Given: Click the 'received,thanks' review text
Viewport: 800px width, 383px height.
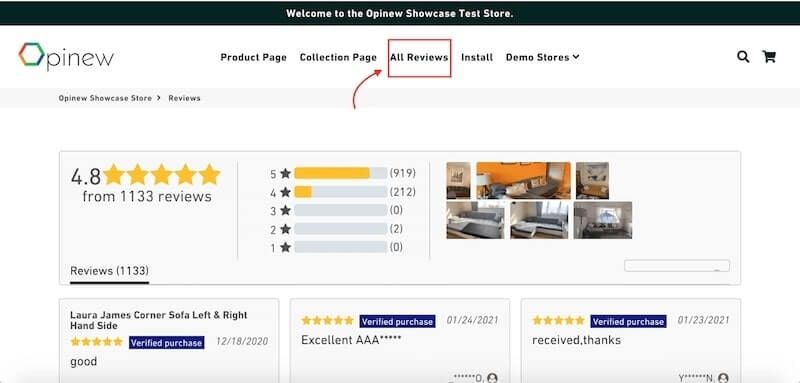Looking at the screenshot, I should click(x=577, y=340).
